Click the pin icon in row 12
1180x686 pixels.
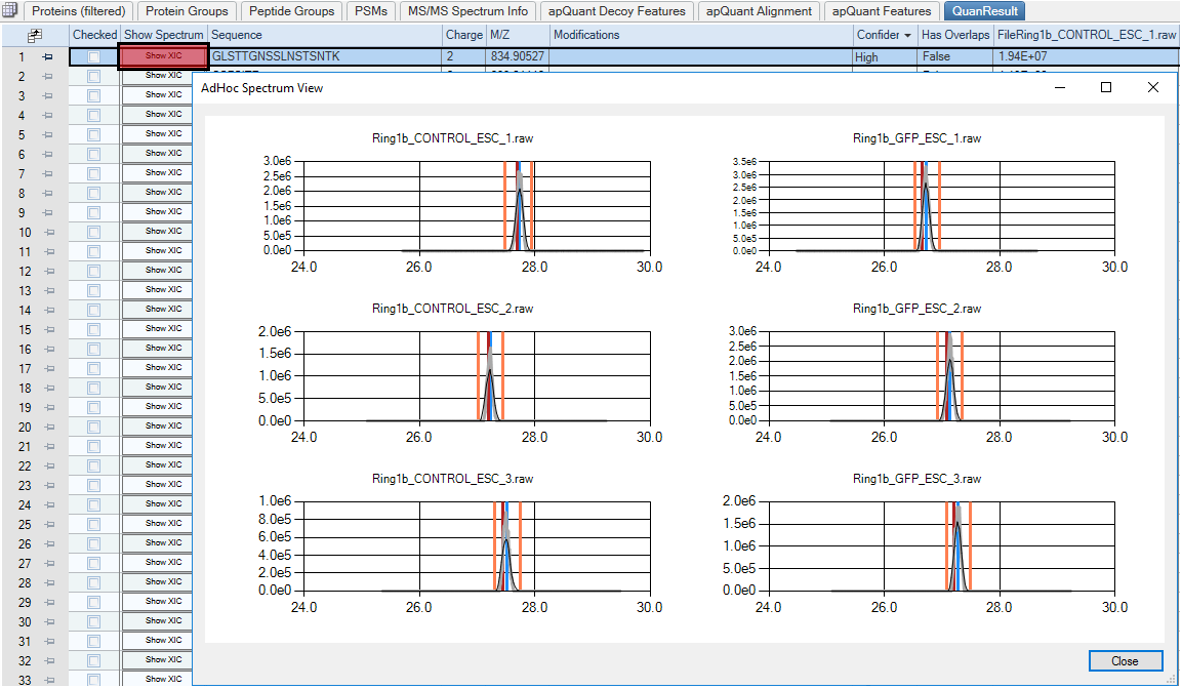[x=50, y=272]
